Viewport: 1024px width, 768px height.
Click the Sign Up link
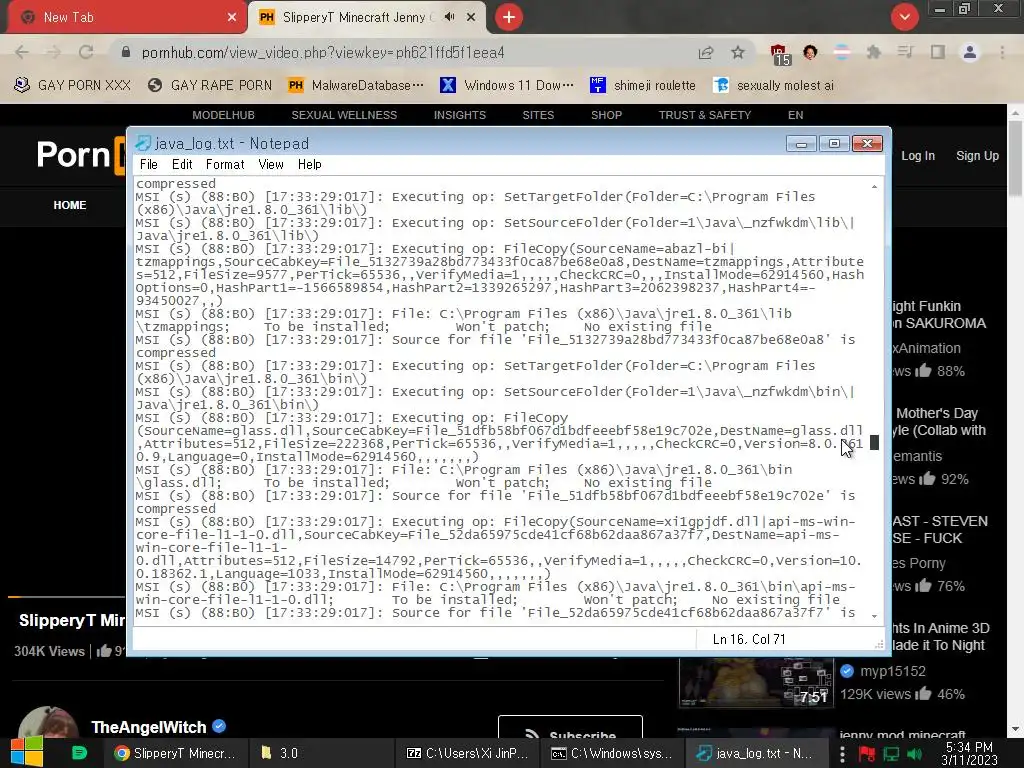977,156
